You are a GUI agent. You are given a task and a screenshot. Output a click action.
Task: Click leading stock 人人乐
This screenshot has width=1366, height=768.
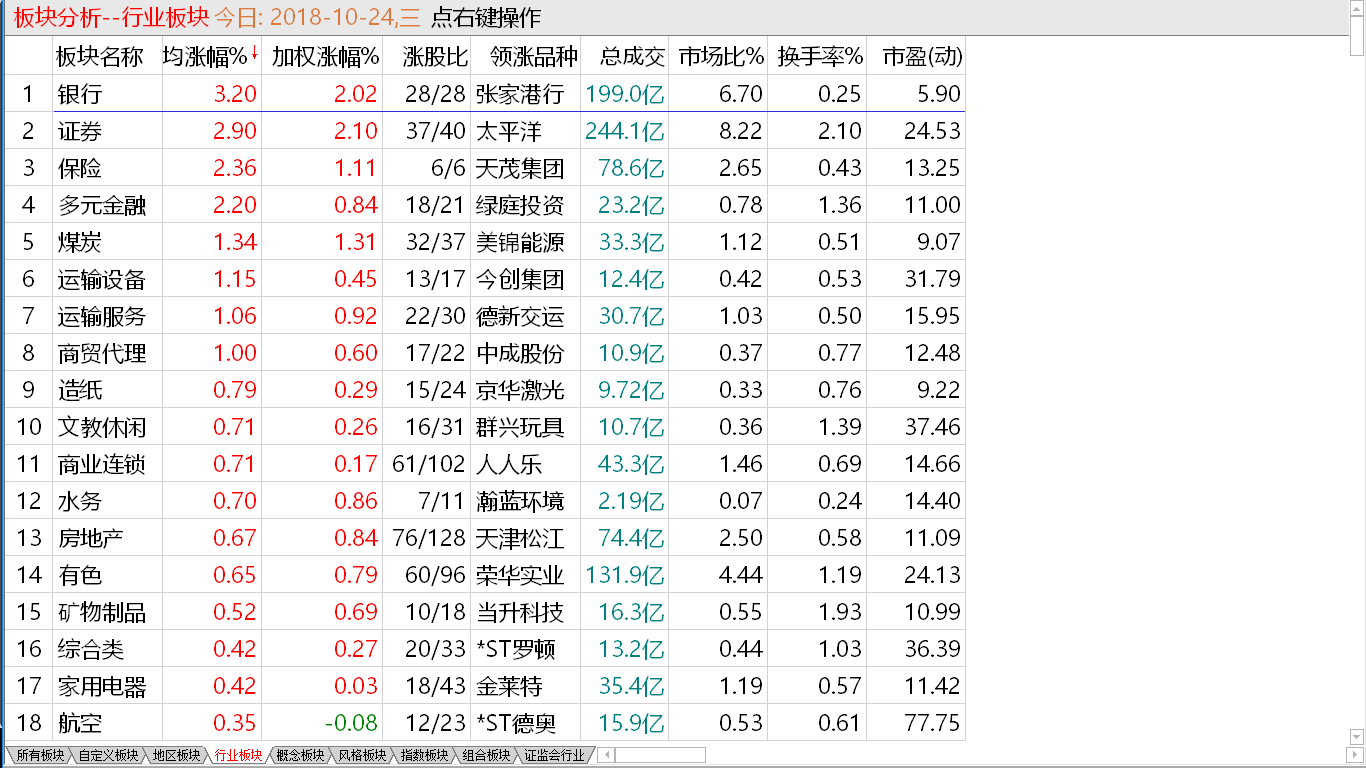pos(509,464)
